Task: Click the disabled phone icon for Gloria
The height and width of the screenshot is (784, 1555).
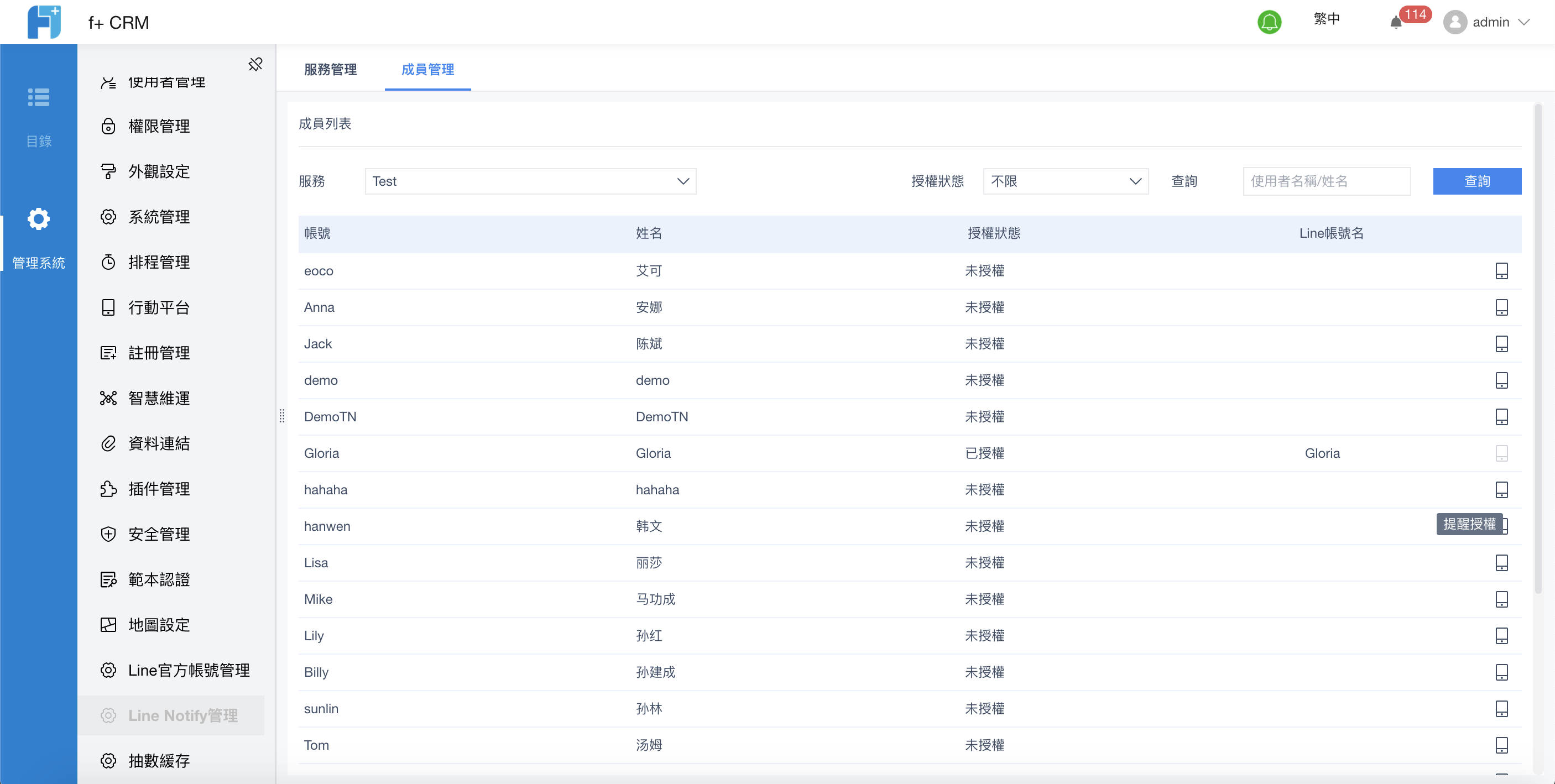Action: tap(1501, 453)
